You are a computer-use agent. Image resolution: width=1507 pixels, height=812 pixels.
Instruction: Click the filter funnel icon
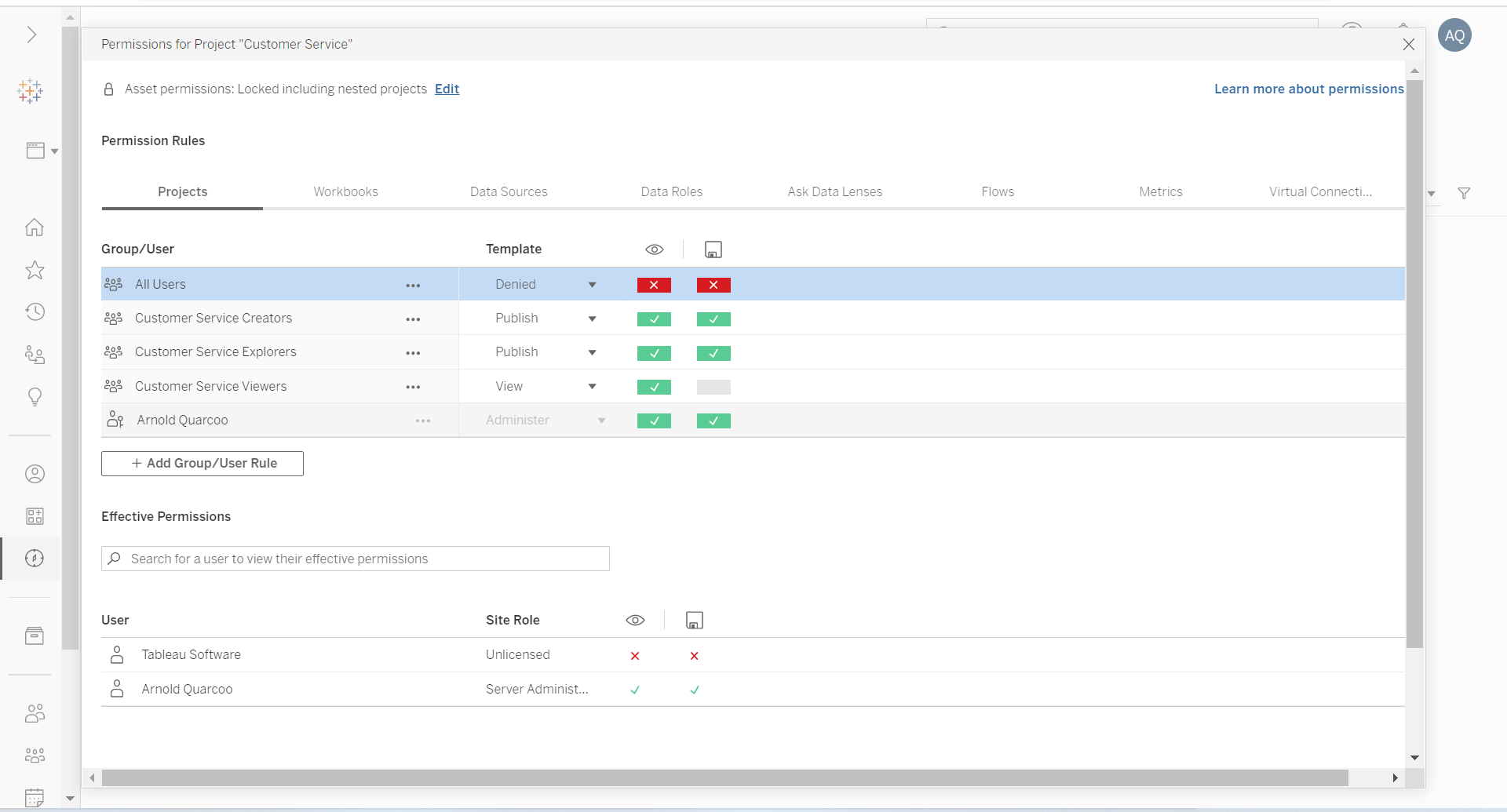pos(1464,193)
